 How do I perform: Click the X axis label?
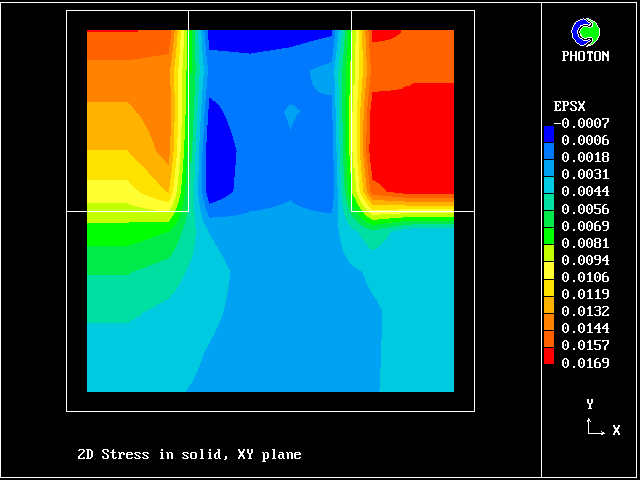click(x=616, y=430)
